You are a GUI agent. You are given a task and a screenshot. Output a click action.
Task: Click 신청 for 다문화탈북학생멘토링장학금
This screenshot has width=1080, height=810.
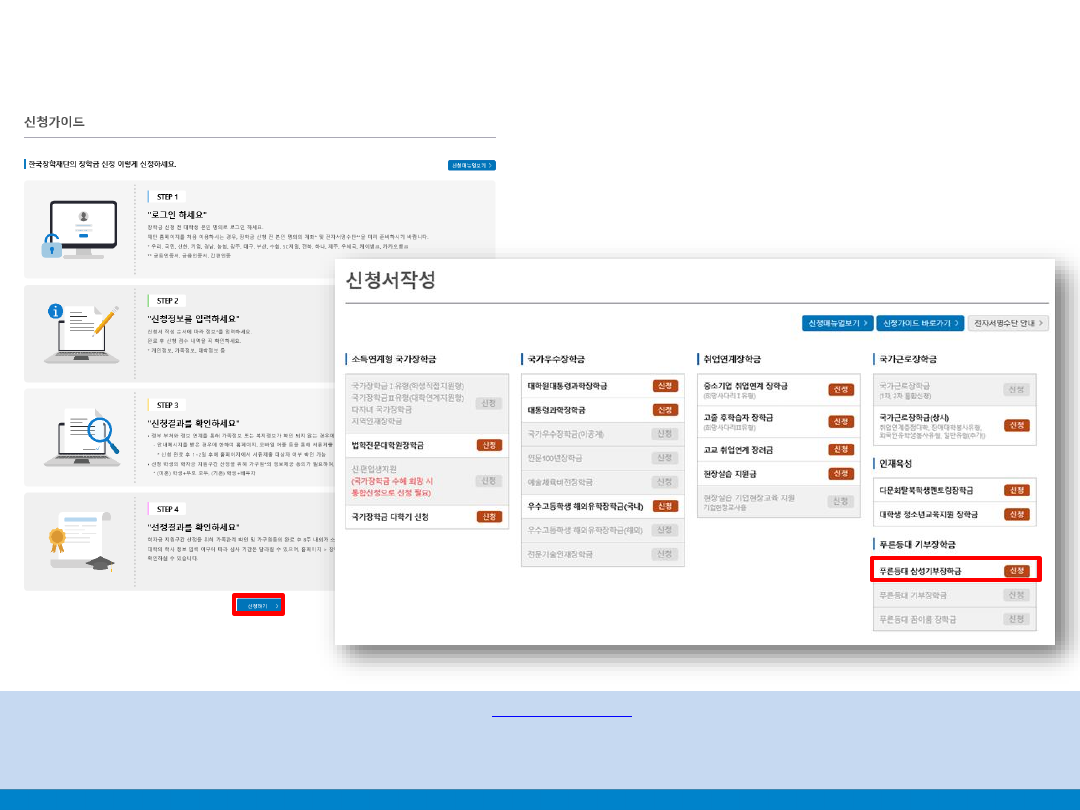point(1016,490)
